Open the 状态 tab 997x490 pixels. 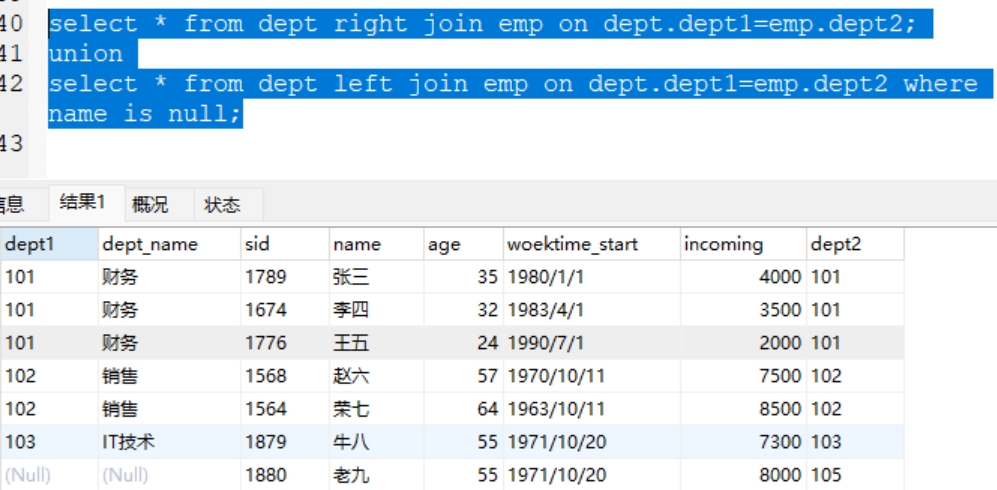click(x=223, y=205)
